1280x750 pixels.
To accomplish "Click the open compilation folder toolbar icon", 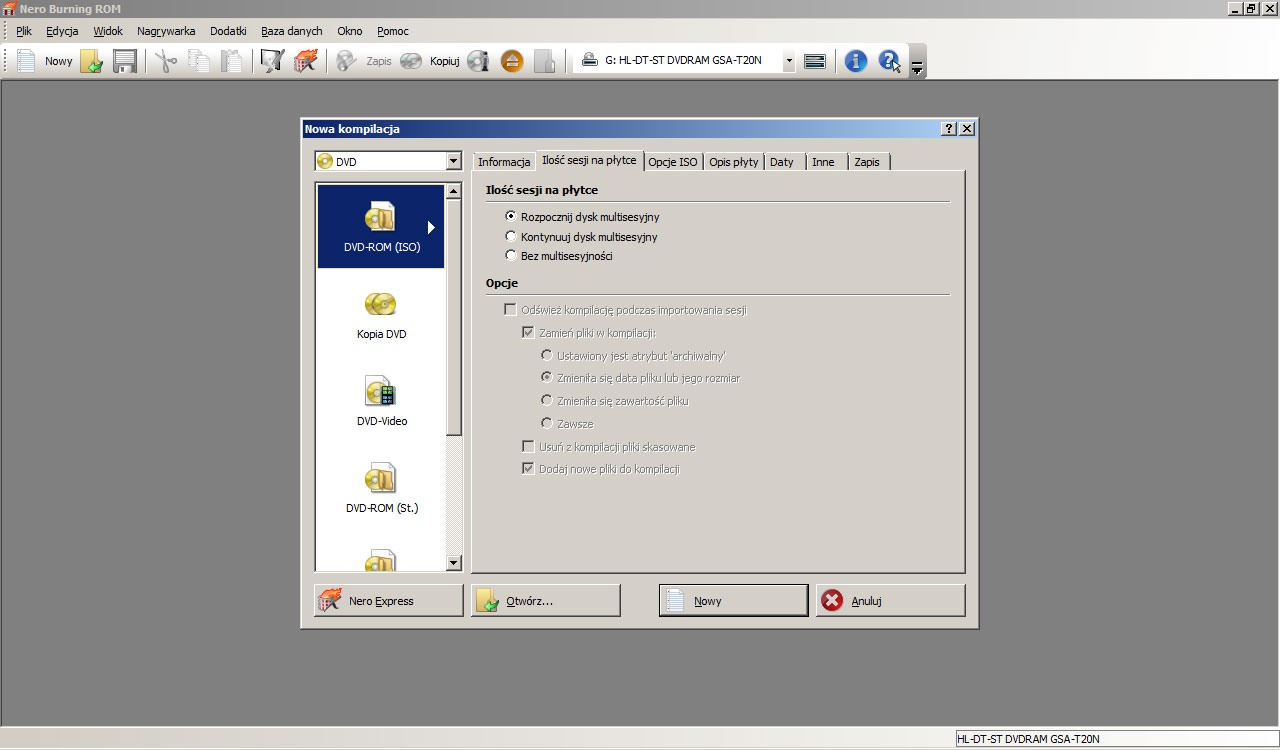I will tap(92, 62).
